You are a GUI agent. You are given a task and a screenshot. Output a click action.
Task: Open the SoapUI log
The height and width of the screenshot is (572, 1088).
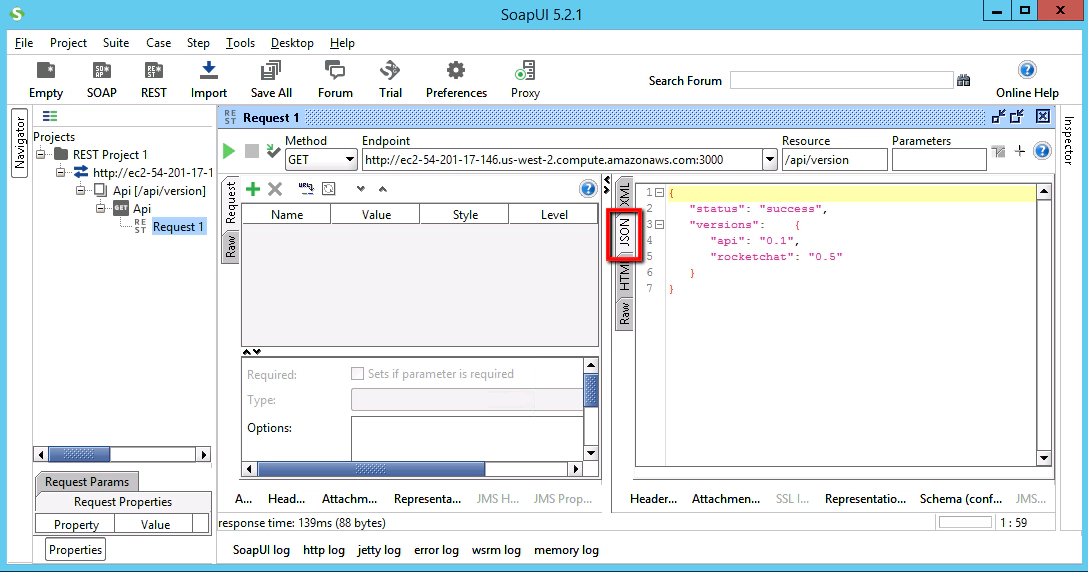click(261, 550)
